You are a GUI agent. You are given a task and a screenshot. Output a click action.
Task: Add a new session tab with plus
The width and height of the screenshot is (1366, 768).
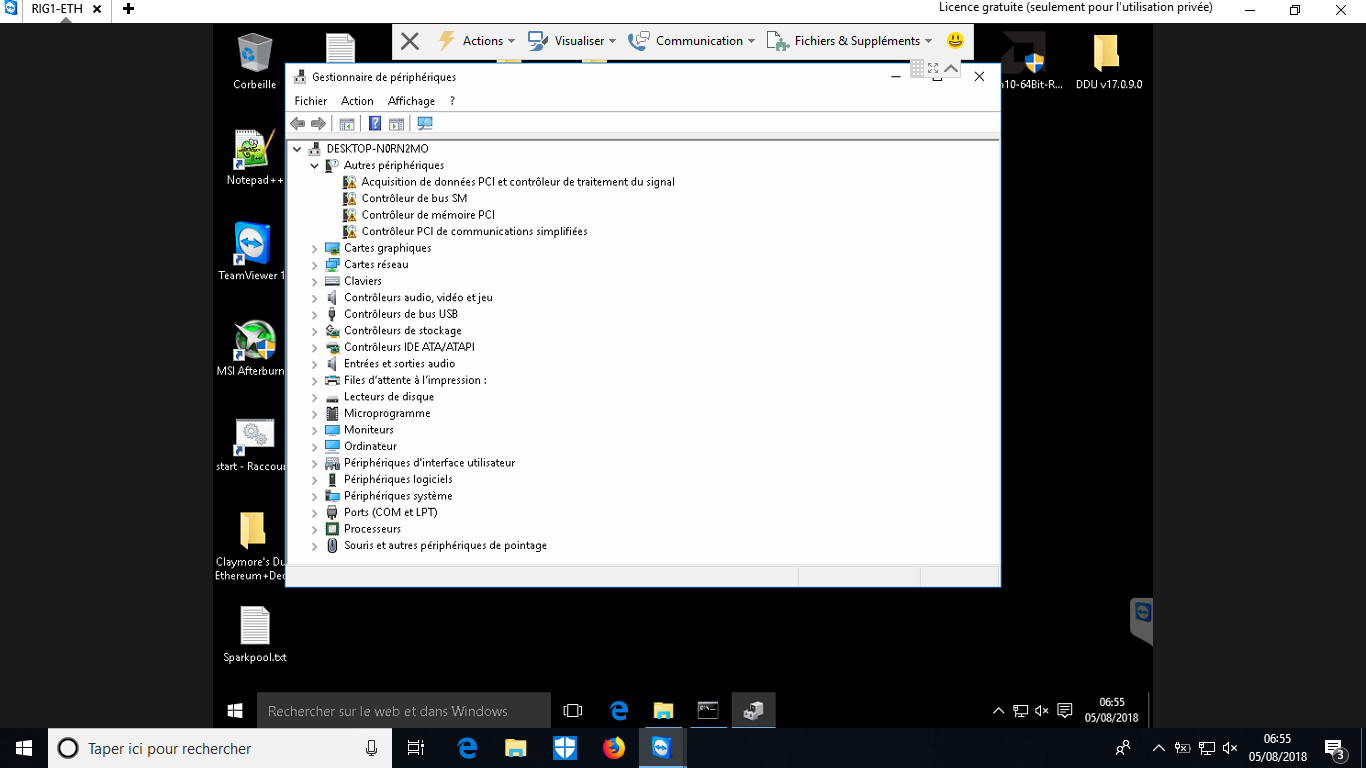[x=128, y=9]
